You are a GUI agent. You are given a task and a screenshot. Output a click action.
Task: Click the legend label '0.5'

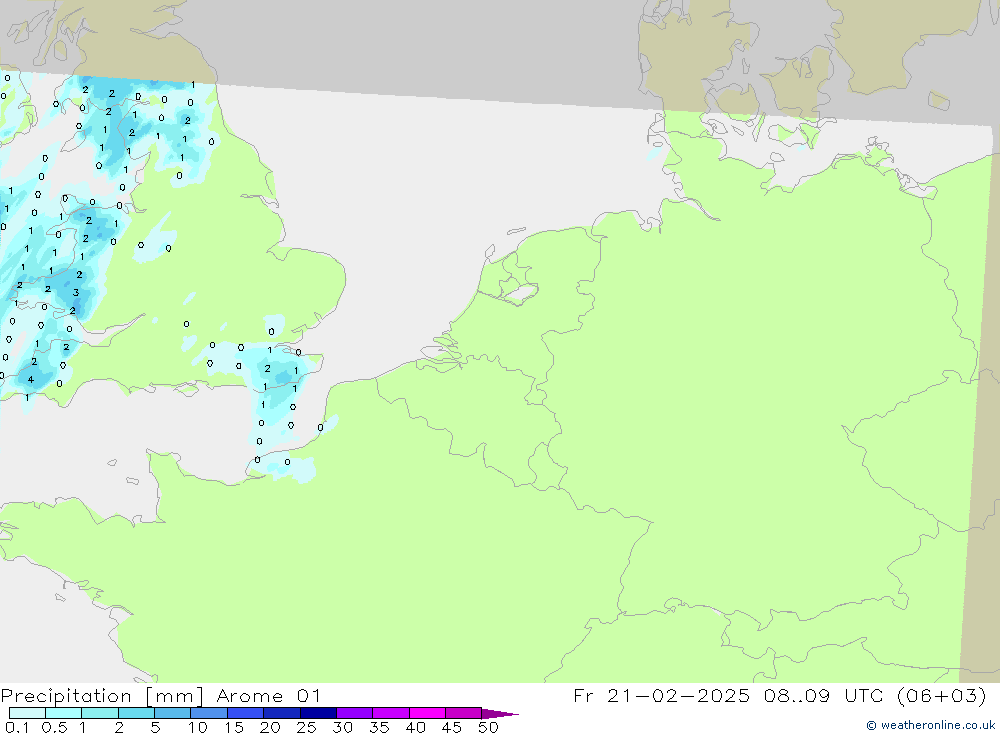(54, 727)
